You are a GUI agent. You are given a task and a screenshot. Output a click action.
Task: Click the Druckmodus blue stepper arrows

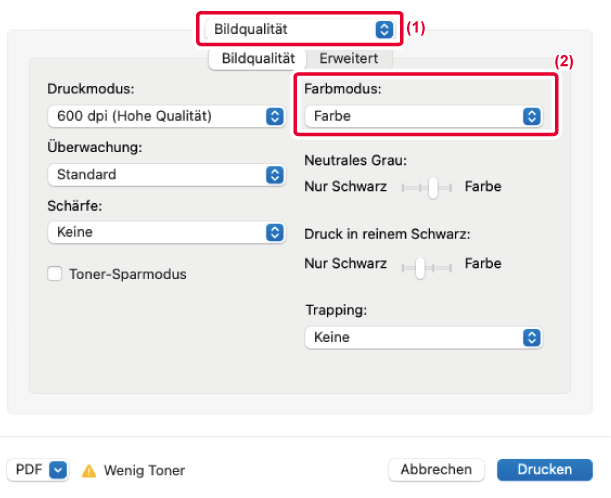275,116
